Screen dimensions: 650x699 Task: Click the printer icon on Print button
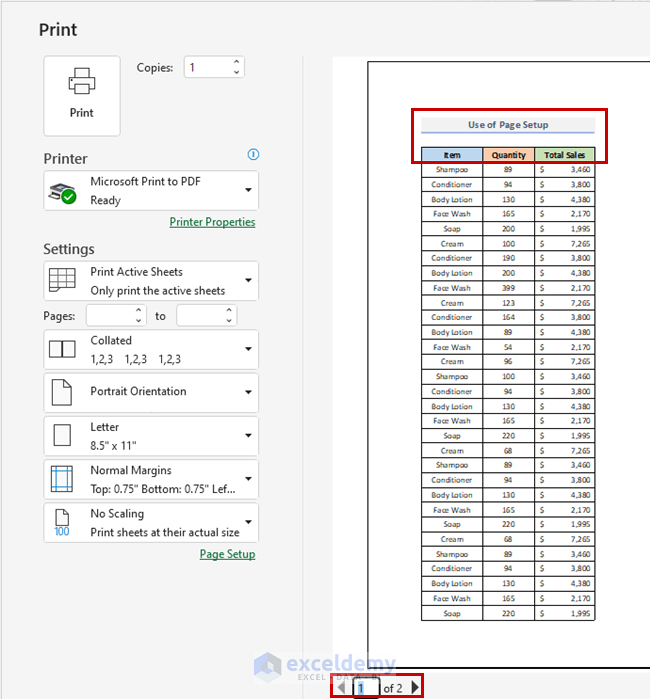click(x=82, y=81)
